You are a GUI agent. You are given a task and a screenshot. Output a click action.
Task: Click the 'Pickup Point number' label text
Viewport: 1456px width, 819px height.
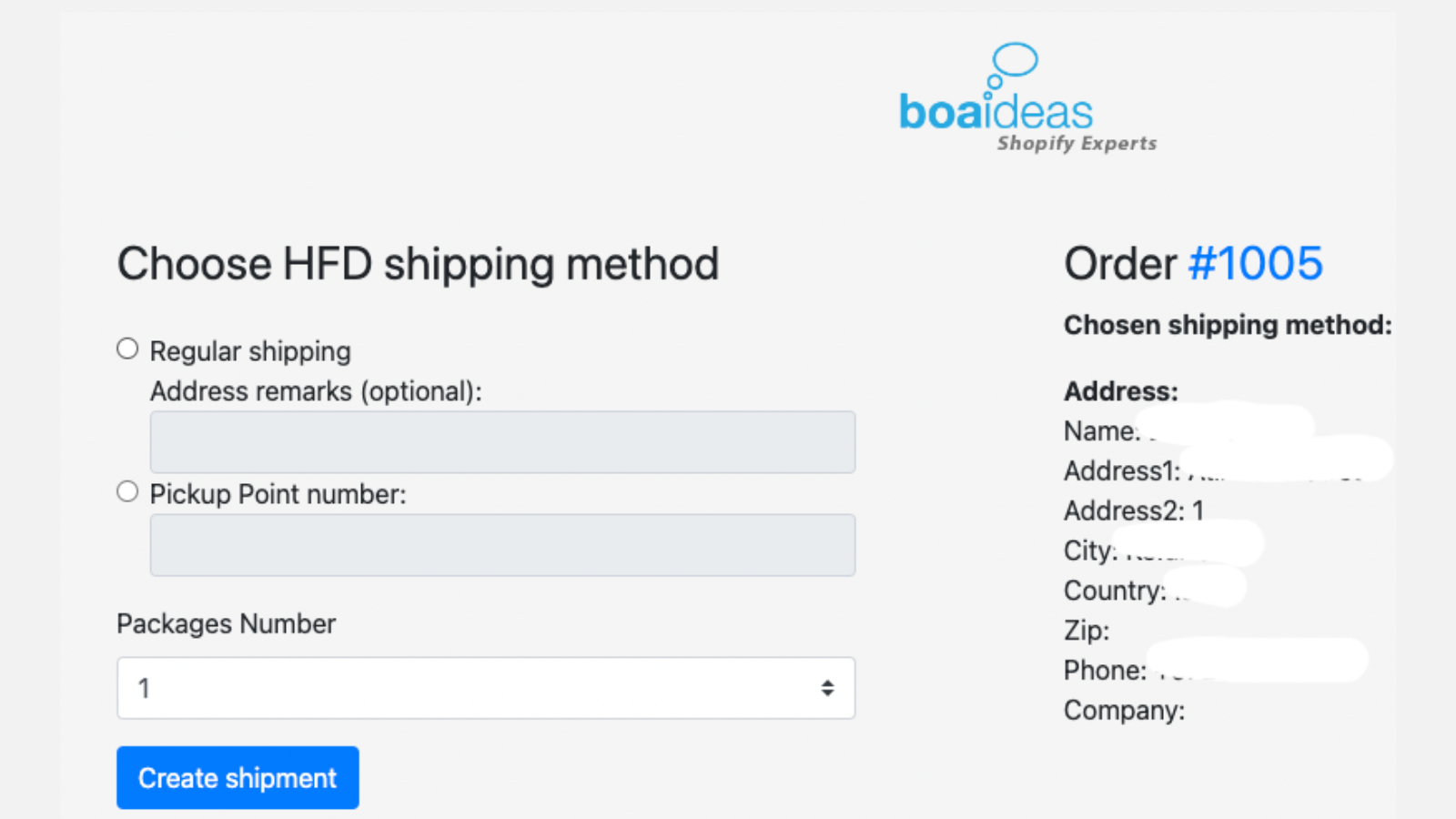(278, 494)
